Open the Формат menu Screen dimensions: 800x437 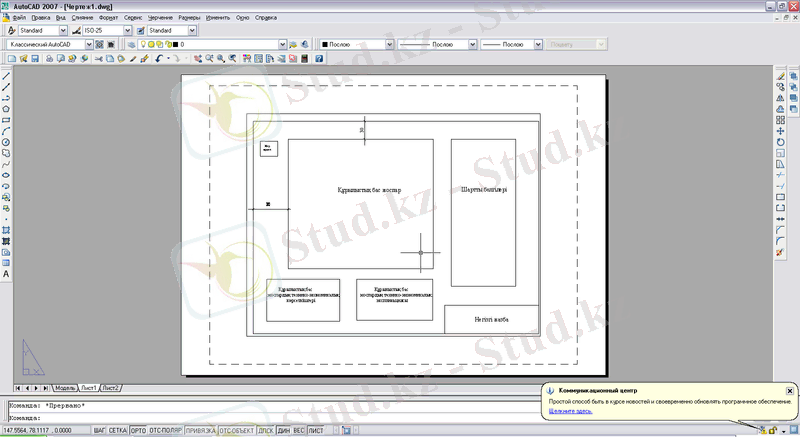pos(109,17)
